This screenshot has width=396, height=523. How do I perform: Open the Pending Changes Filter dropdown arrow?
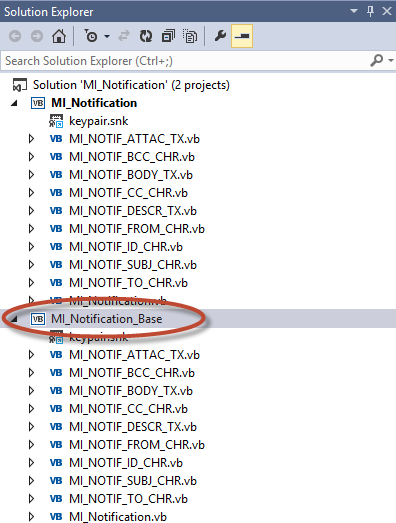107,36
